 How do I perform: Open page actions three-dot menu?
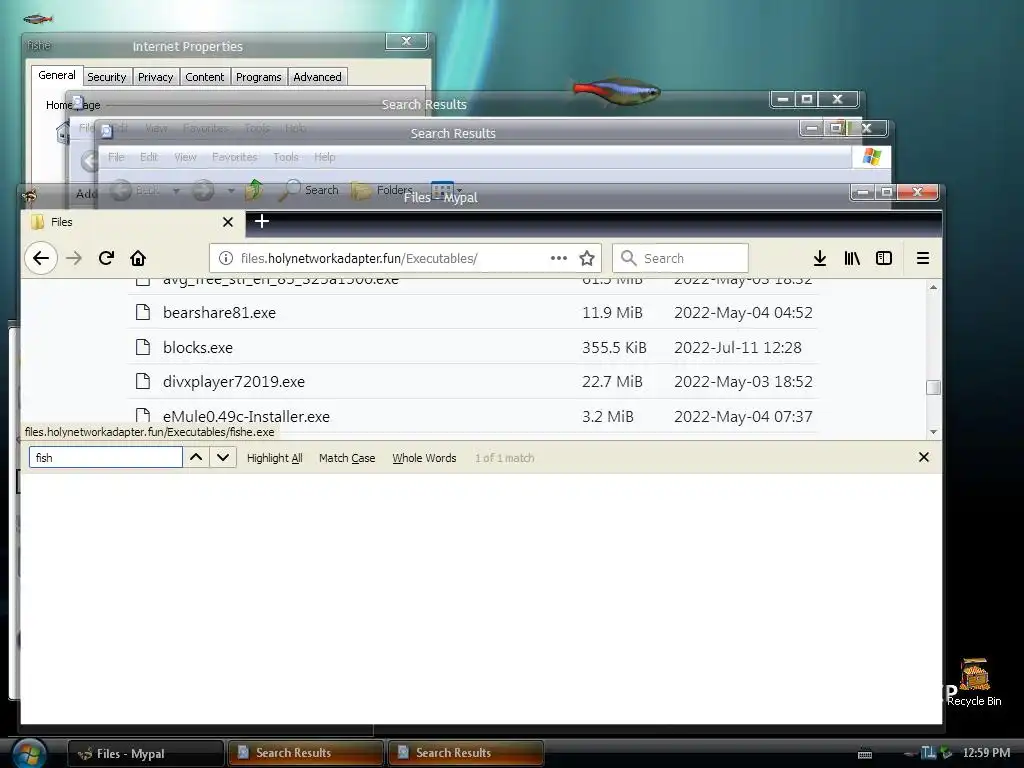[558, 258]
